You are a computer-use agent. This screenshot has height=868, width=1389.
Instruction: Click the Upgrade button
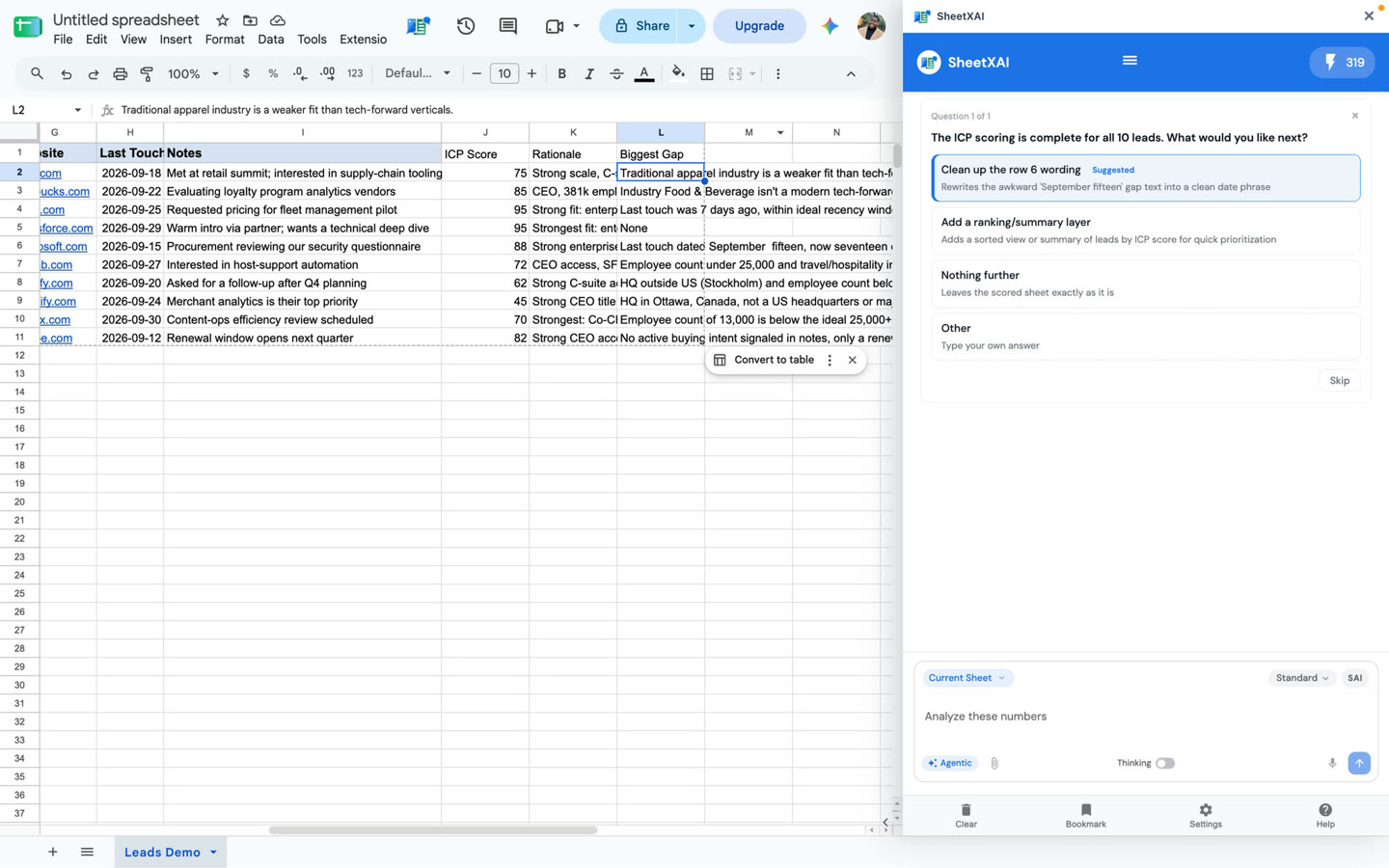pos(759,26)
